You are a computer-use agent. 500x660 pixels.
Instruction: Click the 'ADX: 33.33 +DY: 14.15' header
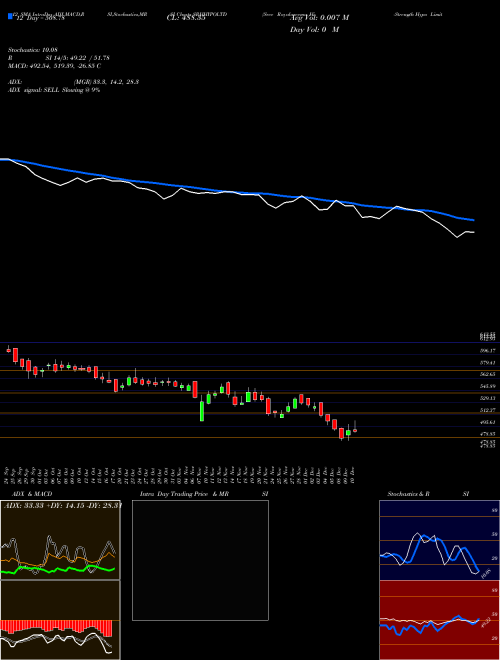point(63,505)
